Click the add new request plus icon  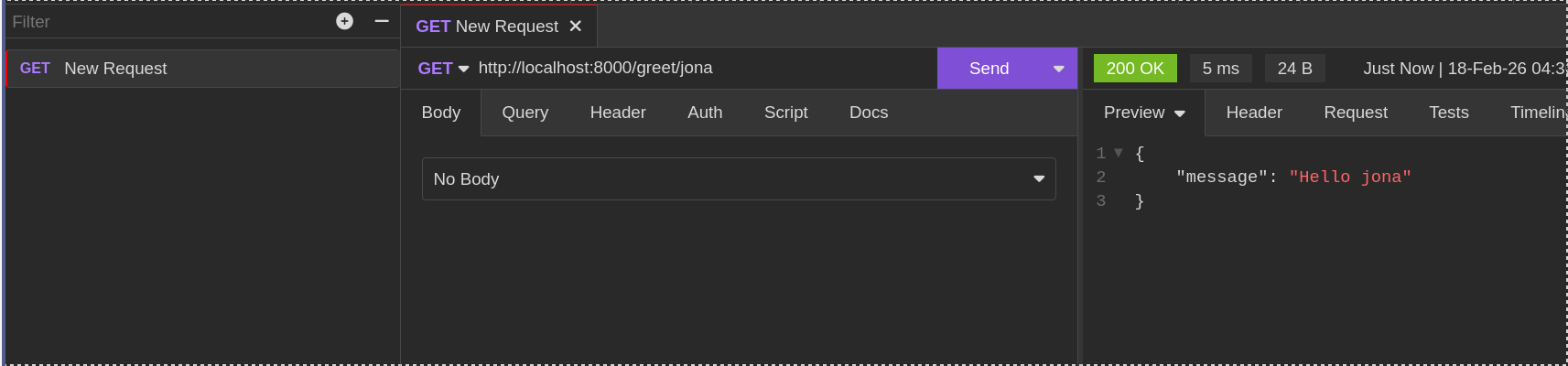[x=344, y=21]
